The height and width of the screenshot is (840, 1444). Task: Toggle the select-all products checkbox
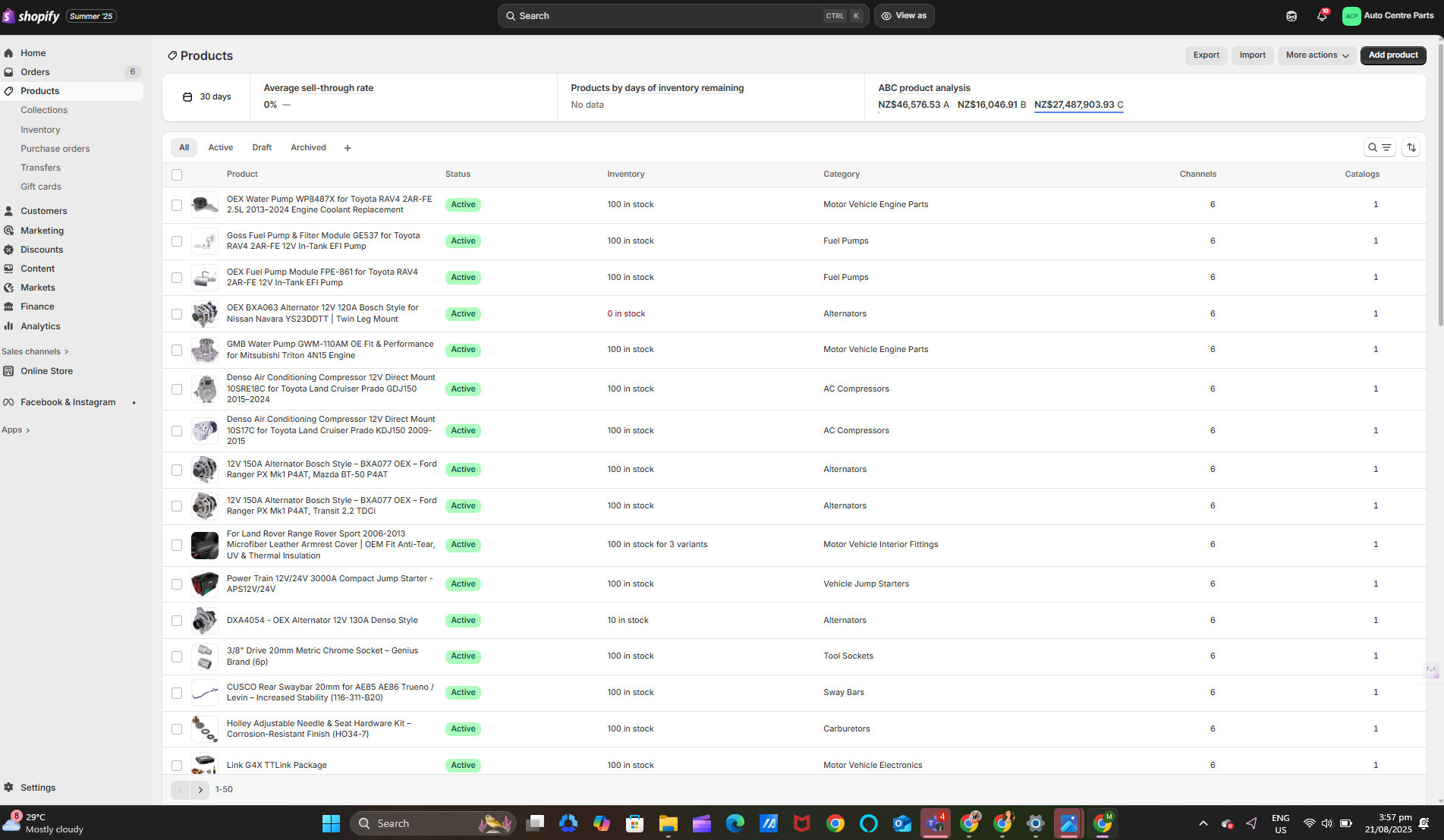(177, 175)
